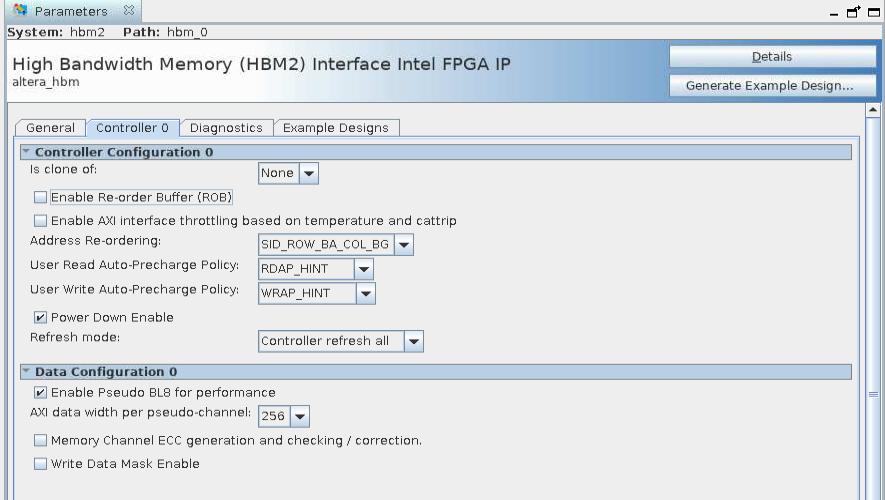Collapse the Controller Configuration 0 section
This screenshot has width=885, height=500.
[26, 152]
